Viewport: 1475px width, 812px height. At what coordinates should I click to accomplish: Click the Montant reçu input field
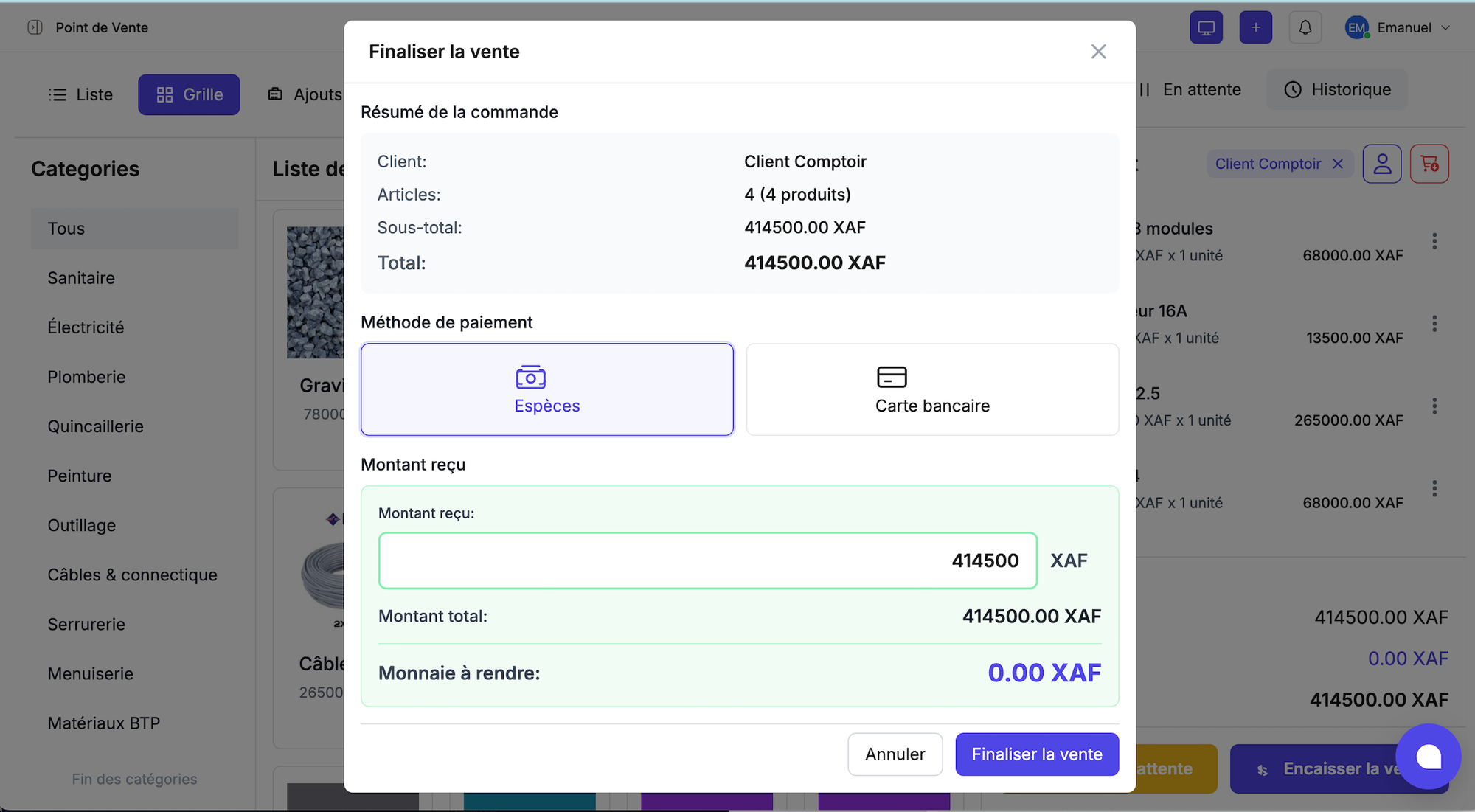[707, 561]
